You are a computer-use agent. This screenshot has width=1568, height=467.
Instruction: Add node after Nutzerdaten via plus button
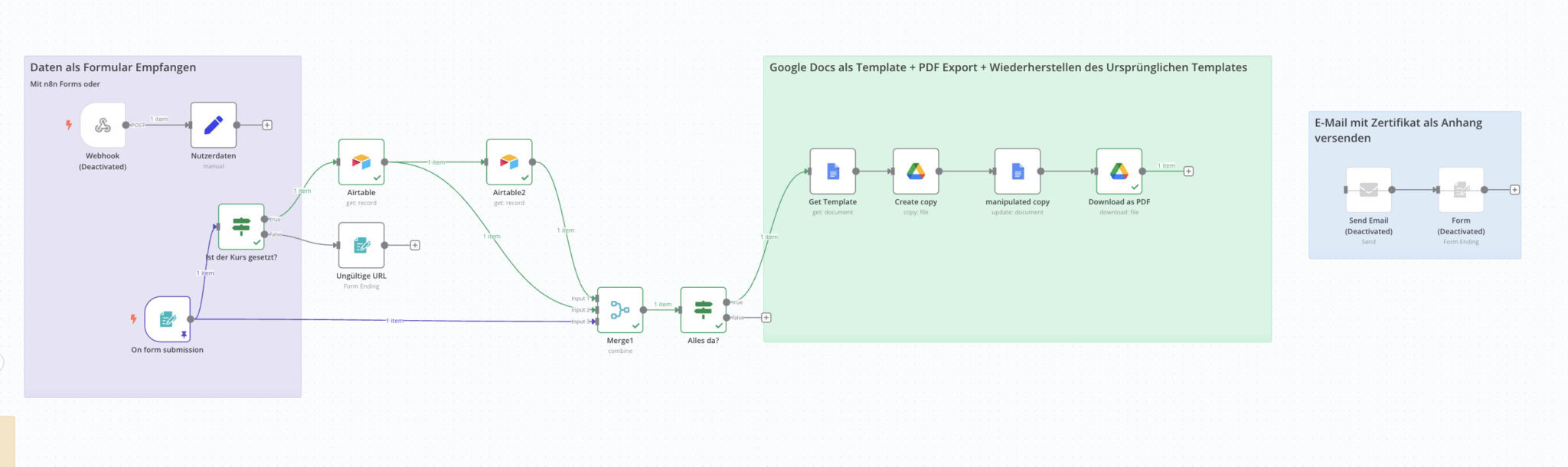[267, 125]
